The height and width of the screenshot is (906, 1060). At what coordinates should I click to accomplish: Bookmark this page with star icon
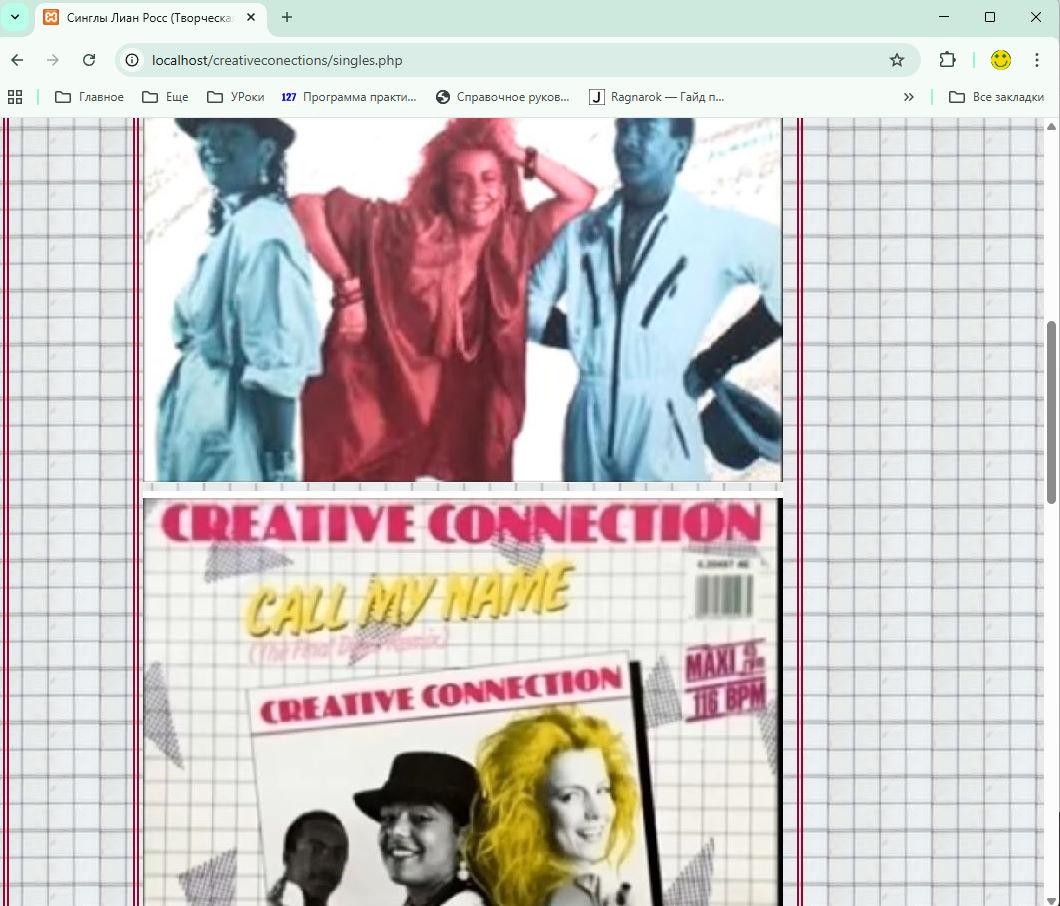pyautogui.click(x=896, y=60)
